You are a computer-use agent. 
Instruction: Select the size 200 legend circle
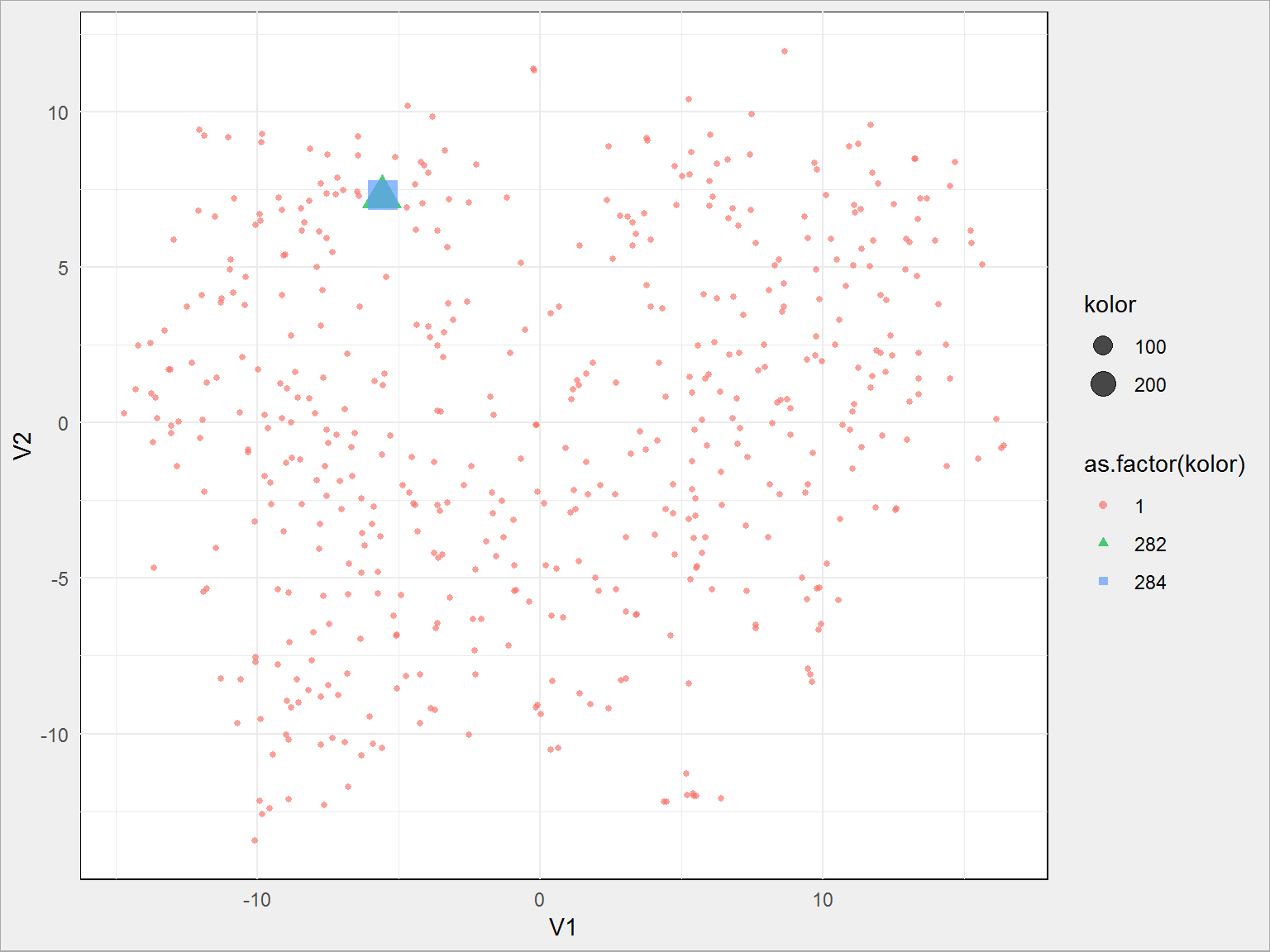(x=1103, y=384)
